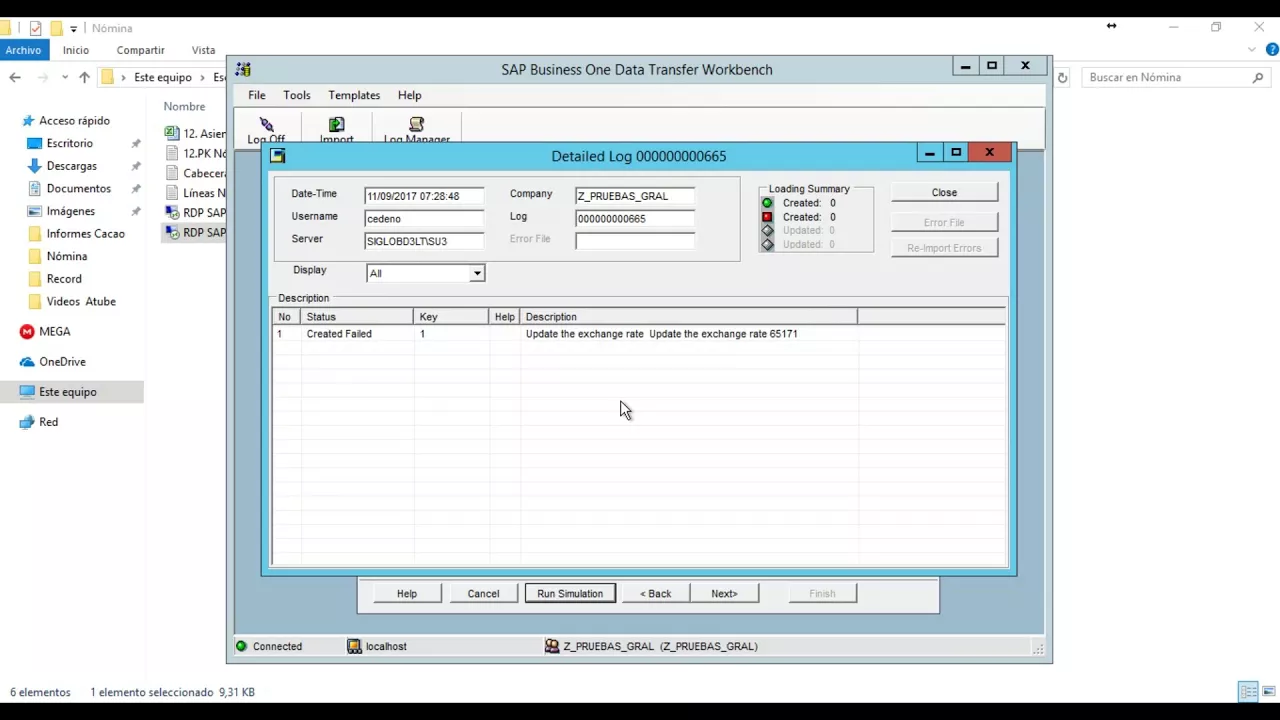
Task: Click the red Created indicator in Loading Summary
Action: click(767, 217)
